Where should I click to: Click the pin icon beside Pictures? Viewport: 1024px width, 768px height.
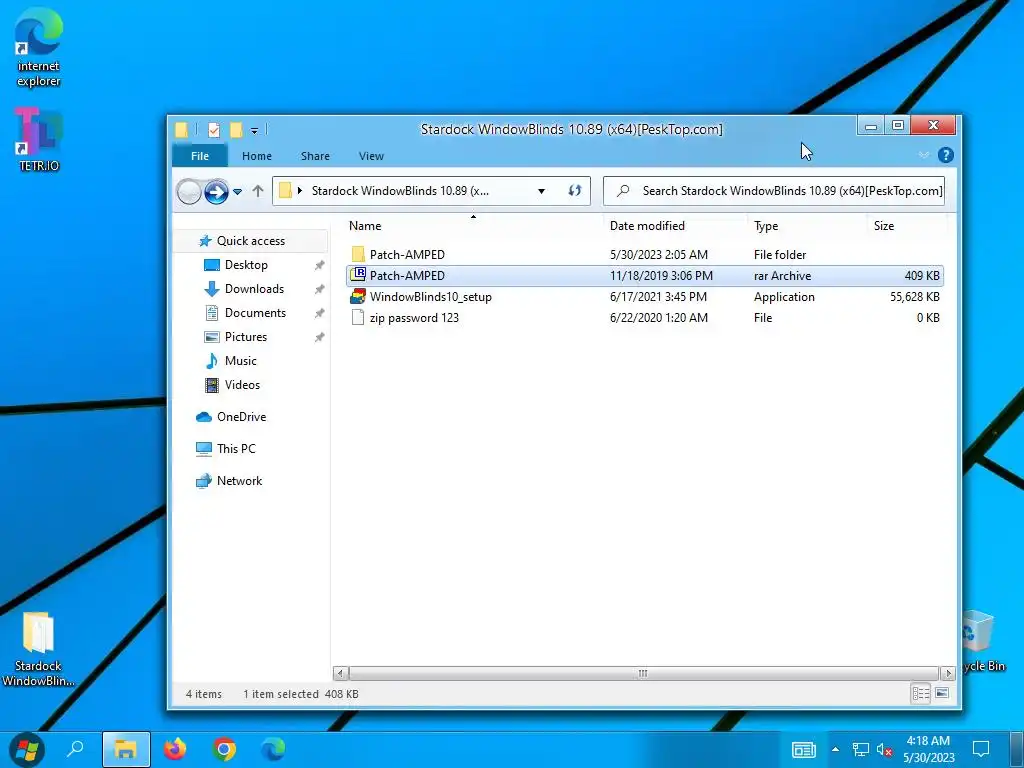pyautogui.click(x=319, y=338)
